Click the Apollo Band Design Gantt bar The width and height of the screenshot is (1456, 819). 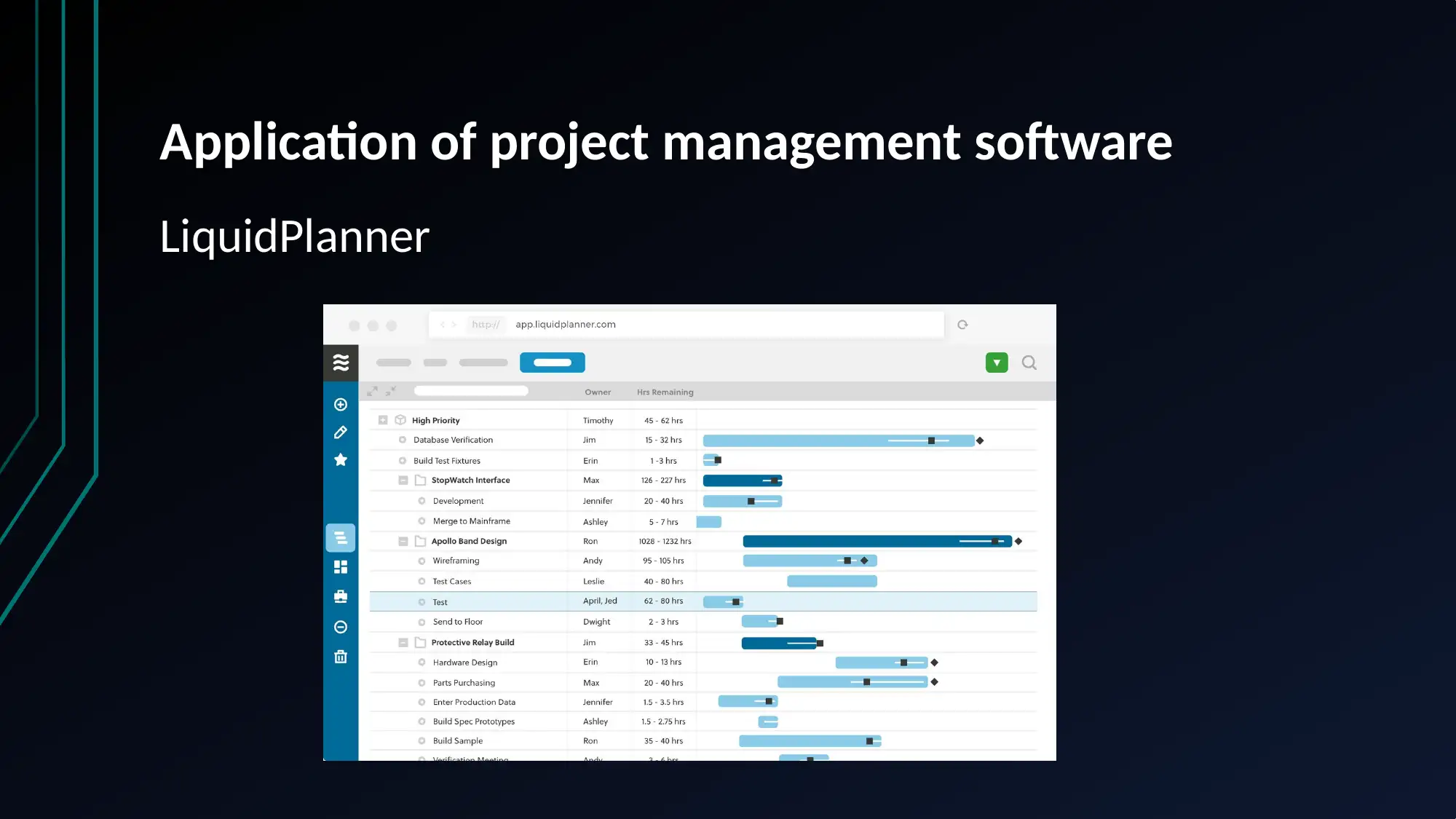(877, 541)
